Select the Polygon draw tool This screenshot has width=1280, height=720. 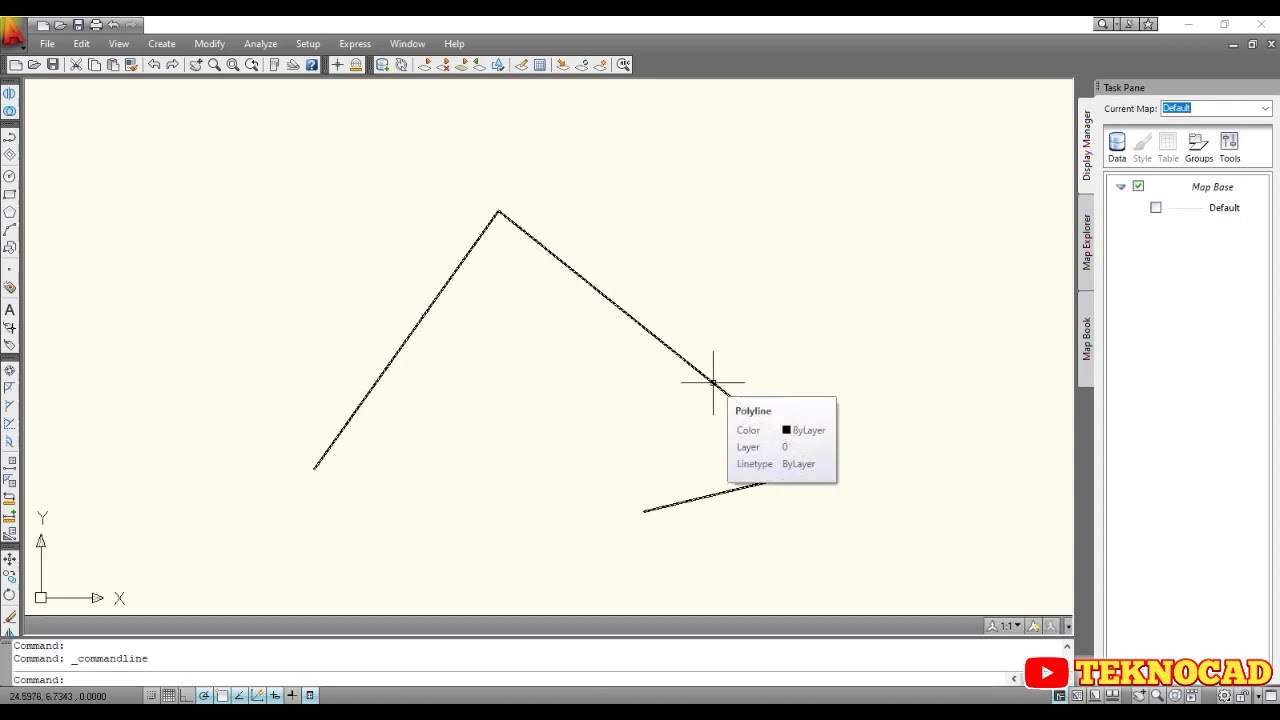10,212
